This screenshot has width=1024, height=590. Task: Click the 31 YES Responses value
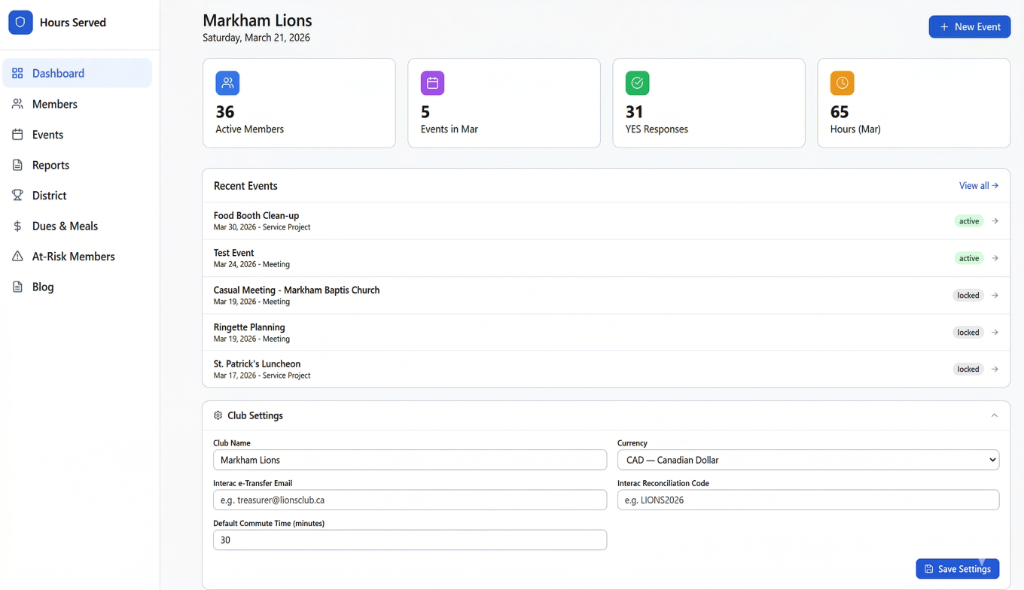[634, 112]
